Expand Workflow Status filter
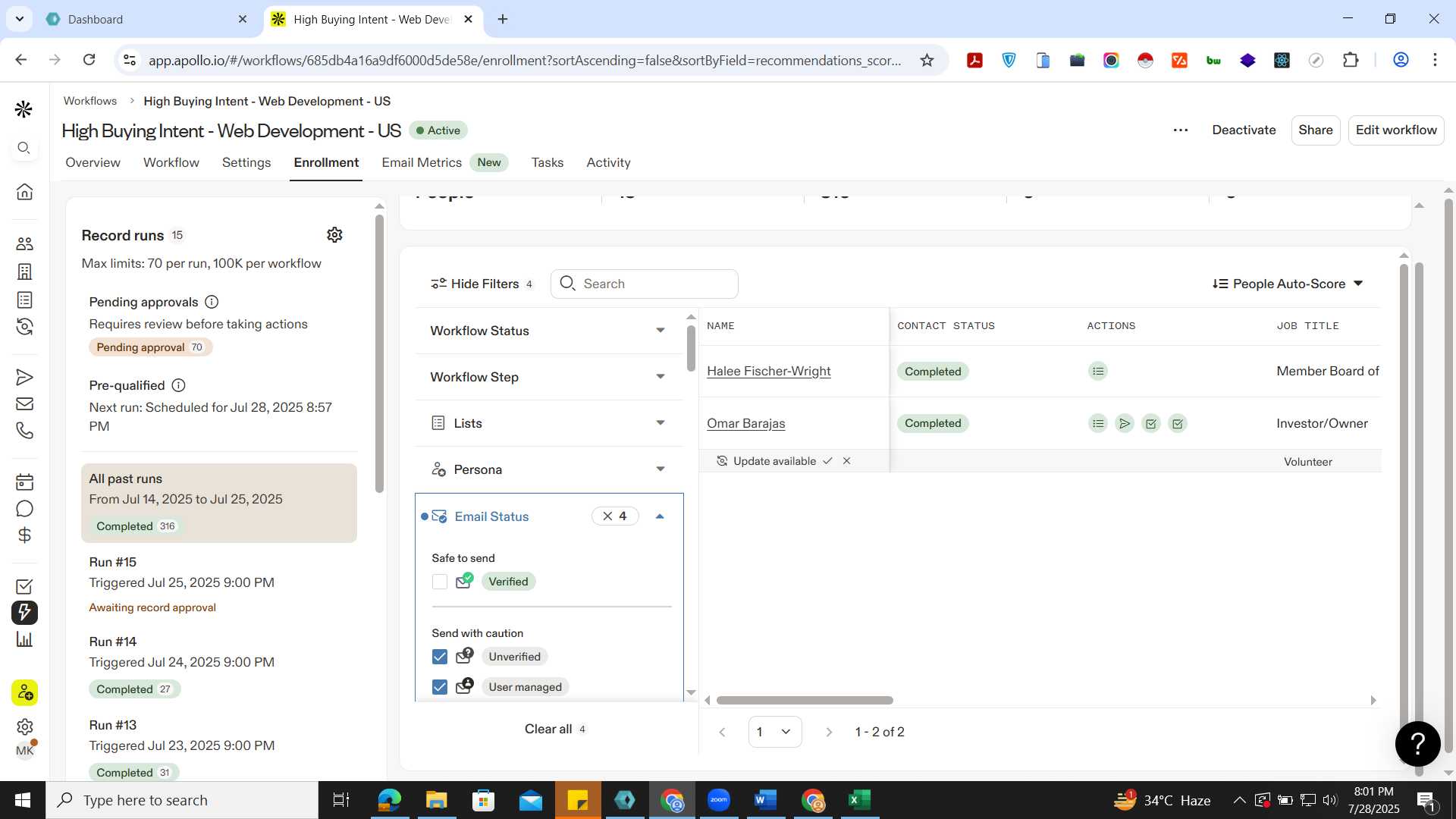 548,331
